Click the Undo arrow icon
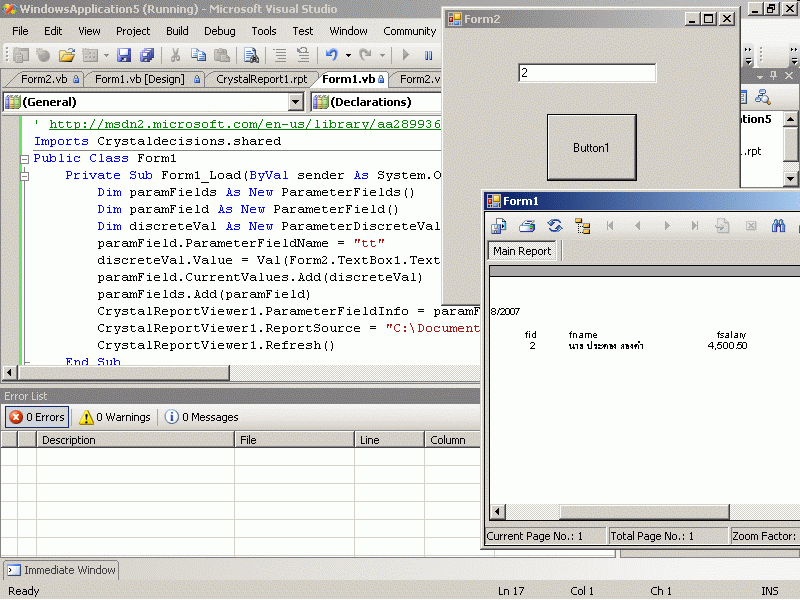 (x=331, y=55)
